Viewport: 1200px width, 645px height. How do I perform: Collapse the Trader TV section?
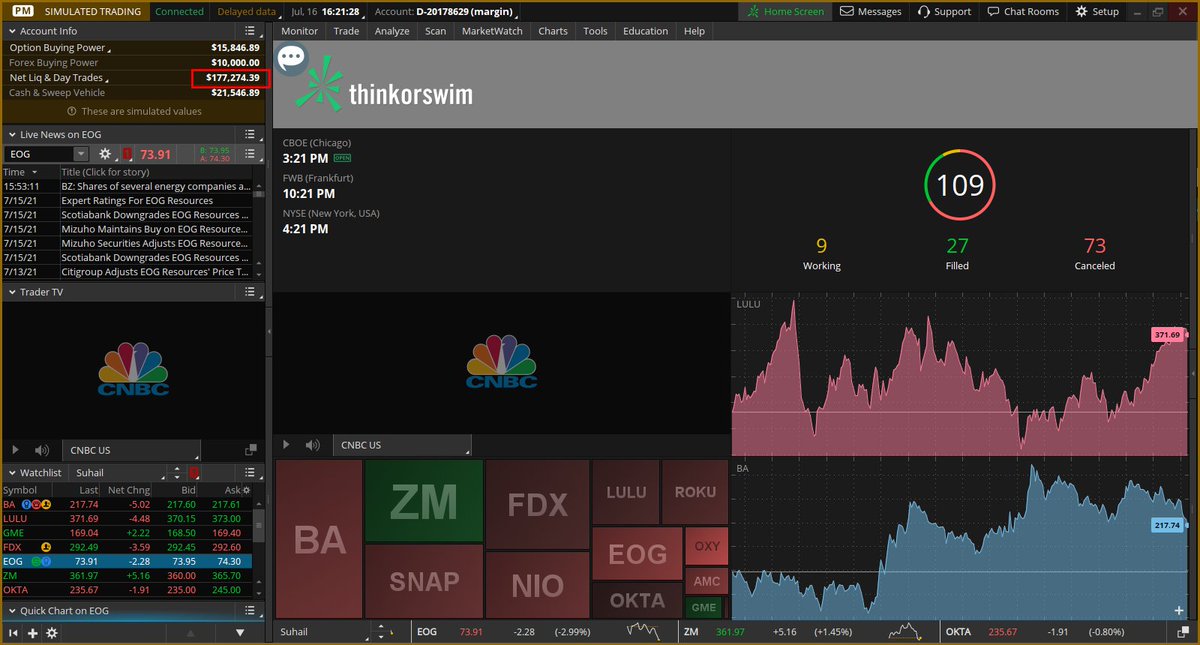pos(11,292)
